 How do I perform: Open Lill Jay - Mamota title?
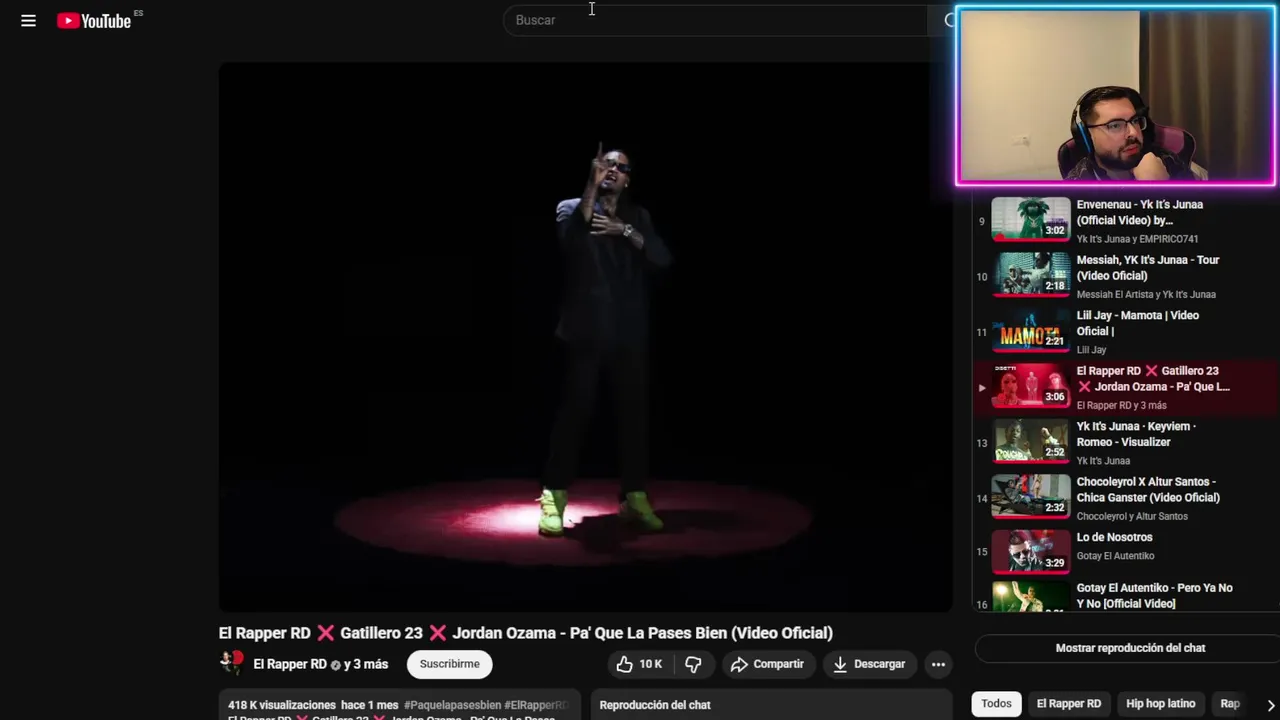click(1137, 323)
